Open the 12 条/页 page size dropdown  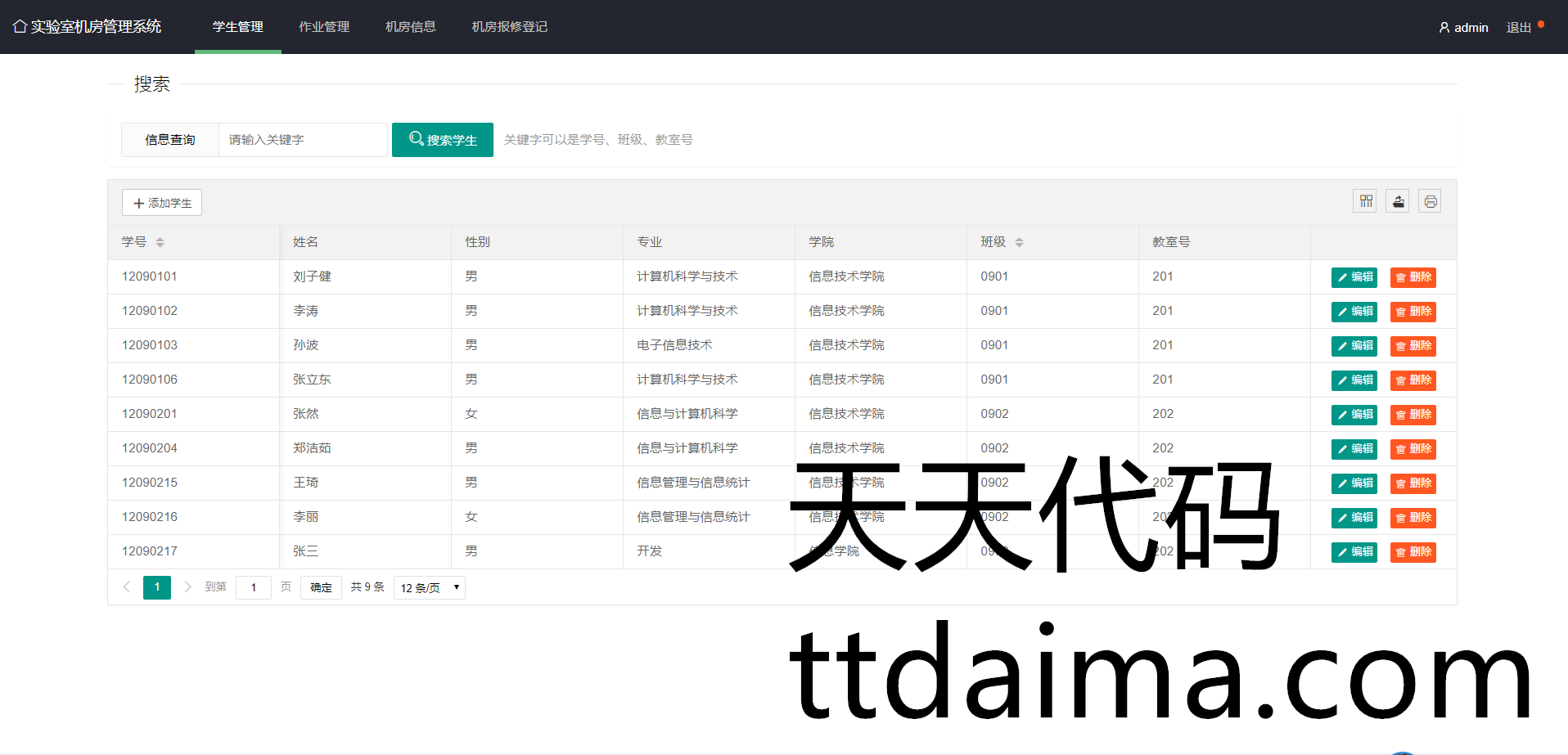[429, 587]
